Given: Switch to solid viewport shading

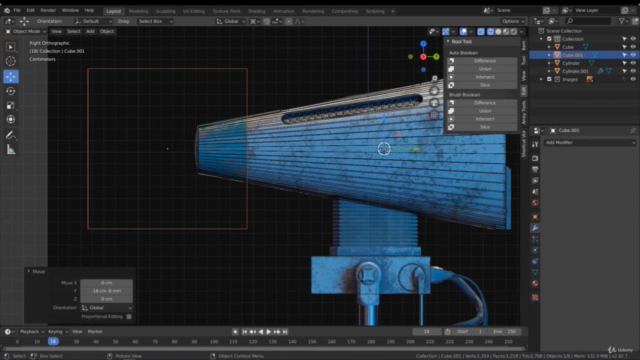Looking at the screenshot, I should point(498,31).
